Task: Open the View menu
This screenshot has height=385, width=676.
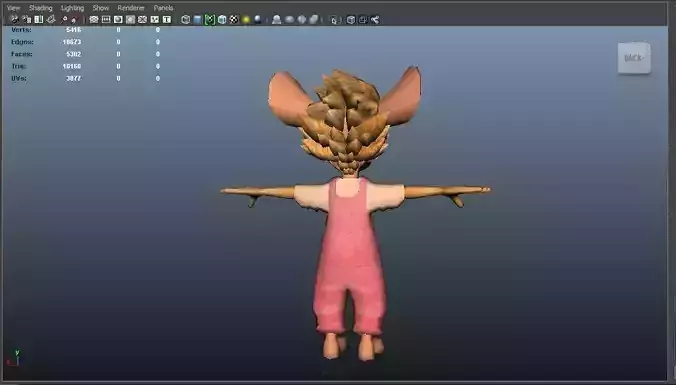Action: click(14, 8)
